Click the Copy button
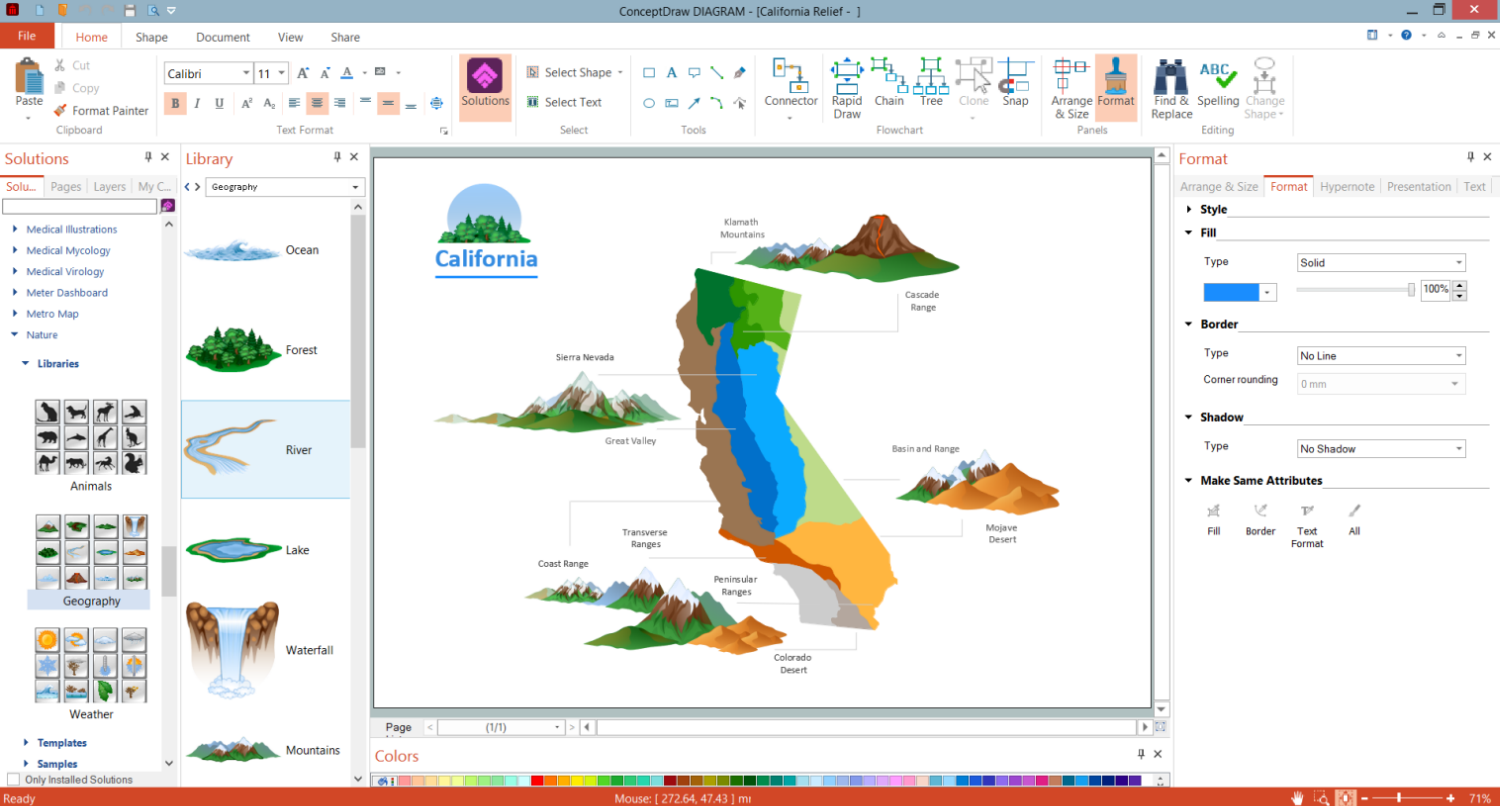This screenshot has height=806, width=1500. click(76, 88)
